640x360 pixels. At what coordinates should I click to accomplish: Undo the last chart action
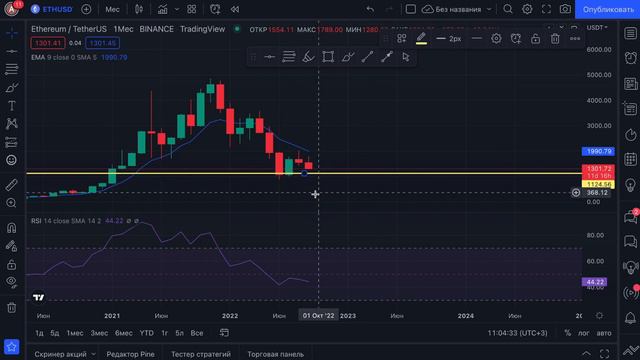[370, 9]
